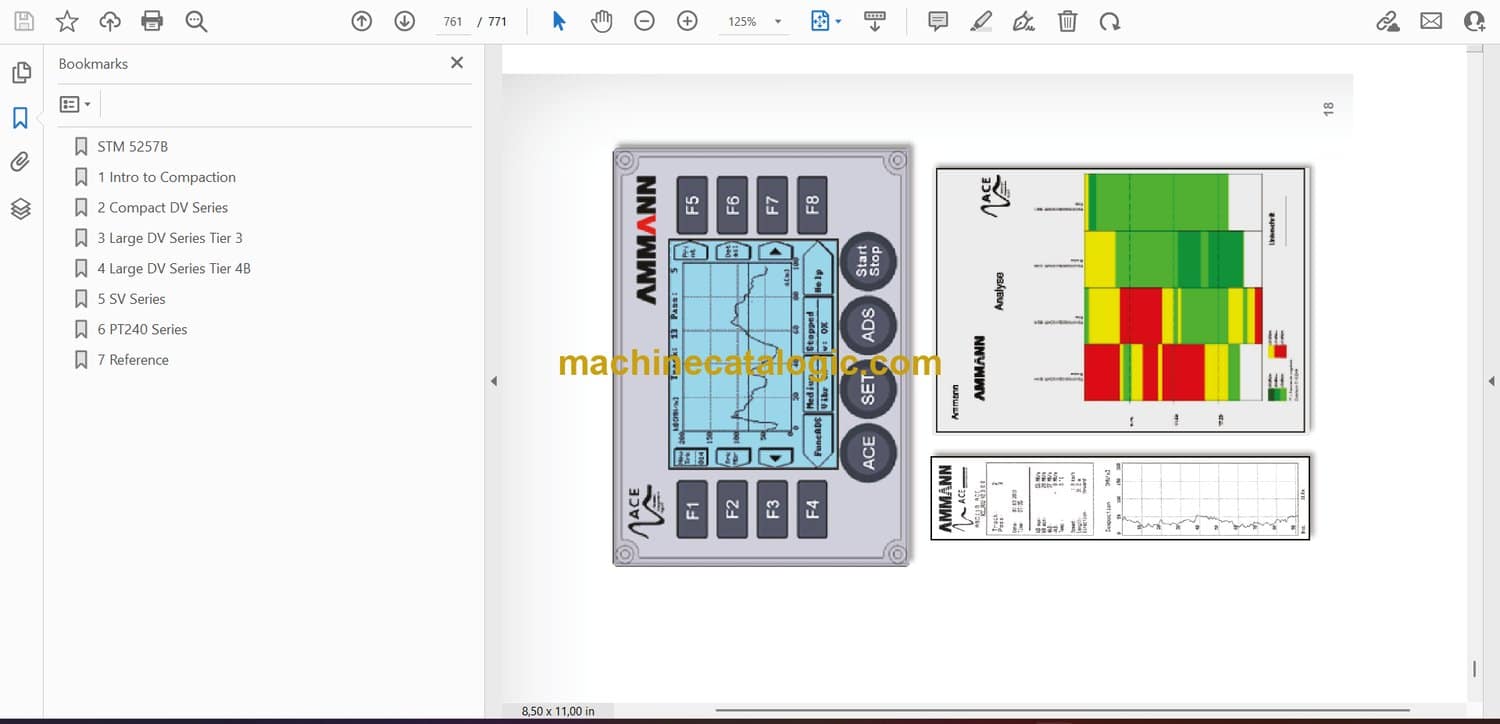Screen dimensions: 1500x724
Task: Zoom out using the minus button
Action: 644,21
